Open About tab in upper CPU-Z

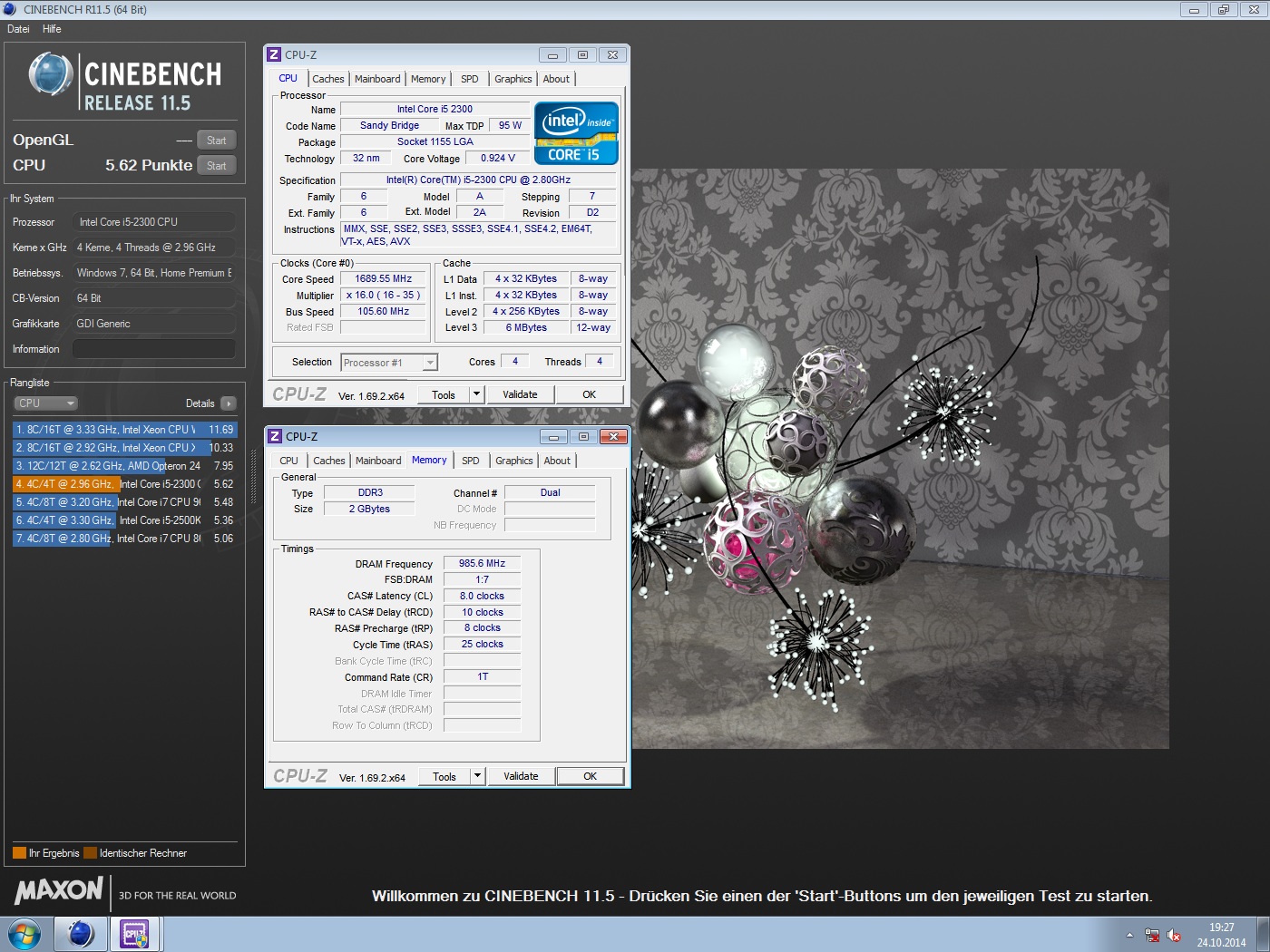click(556, 79)
